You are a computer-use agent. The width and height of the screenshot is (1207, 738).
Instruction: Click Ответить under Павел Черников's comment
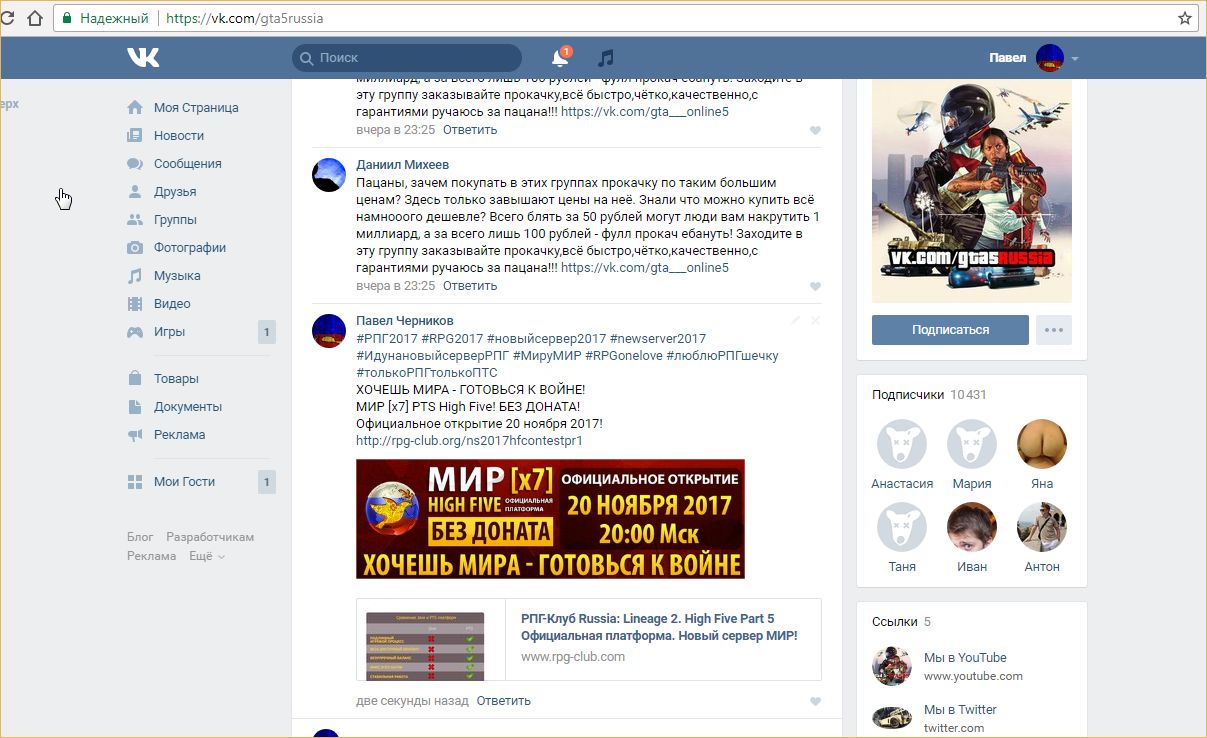(x=503, y=701)
